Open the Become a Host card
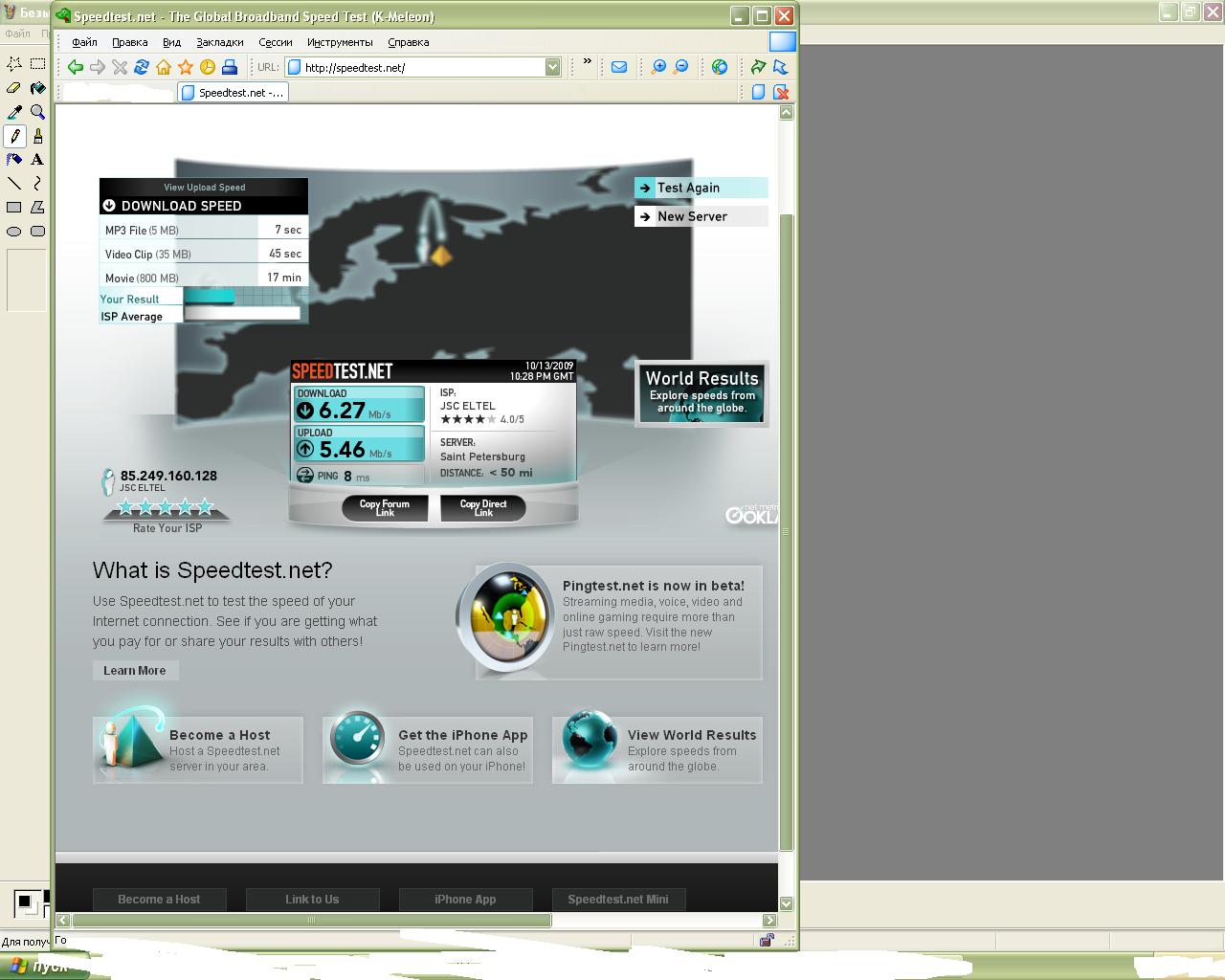The height and width of the screenshot is (980, 1225). (198, 750)
